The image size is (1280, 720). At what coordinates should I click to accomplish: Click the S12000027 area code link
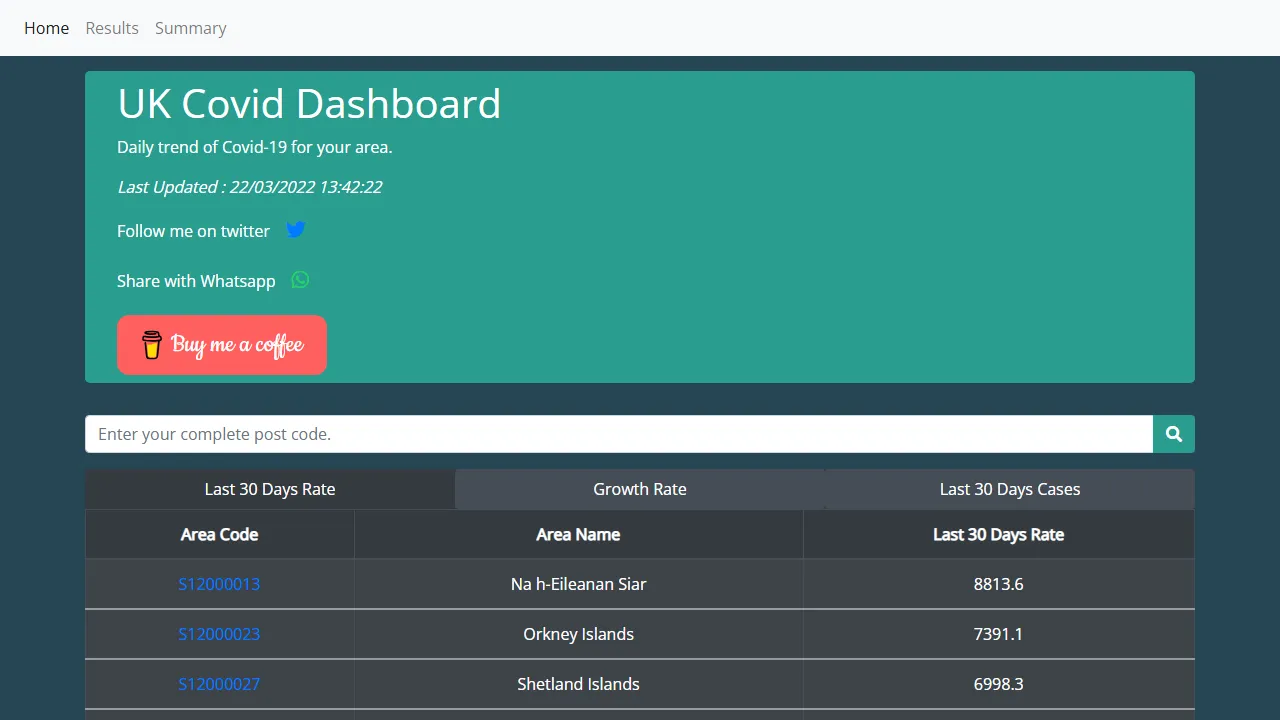pos(219,683)
